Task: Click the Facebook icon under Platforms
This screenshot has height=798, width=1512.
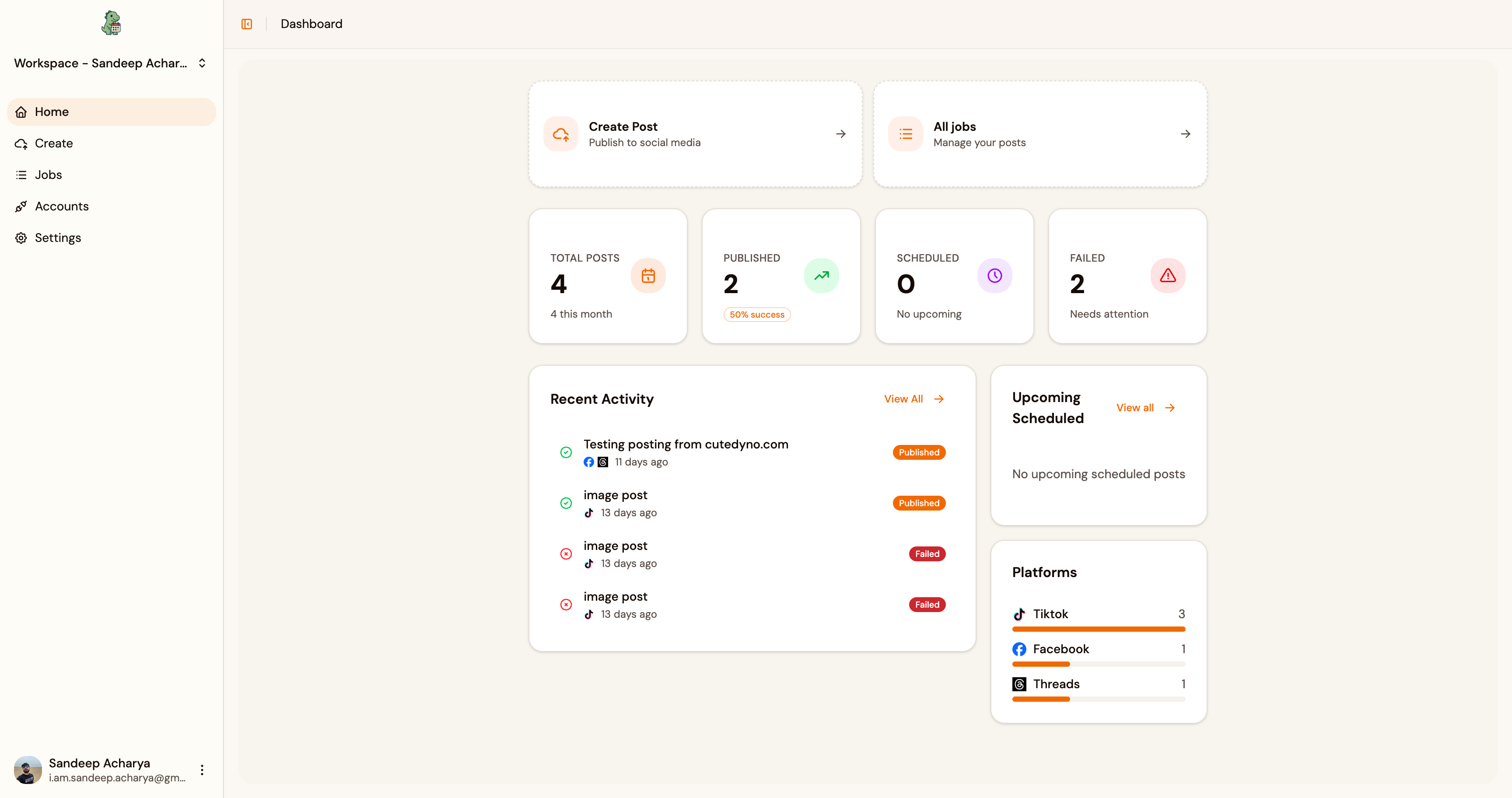Action: click(x=1019, y=649)
